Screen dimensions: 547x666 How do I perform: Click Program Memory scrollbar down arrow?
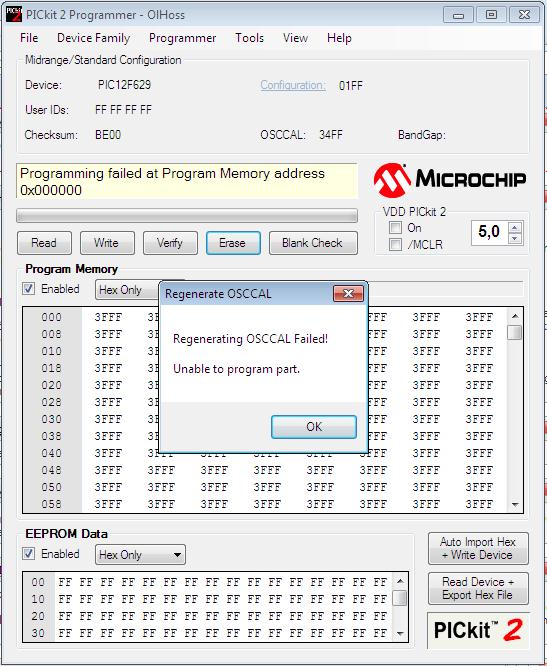(x=515, y=504)
